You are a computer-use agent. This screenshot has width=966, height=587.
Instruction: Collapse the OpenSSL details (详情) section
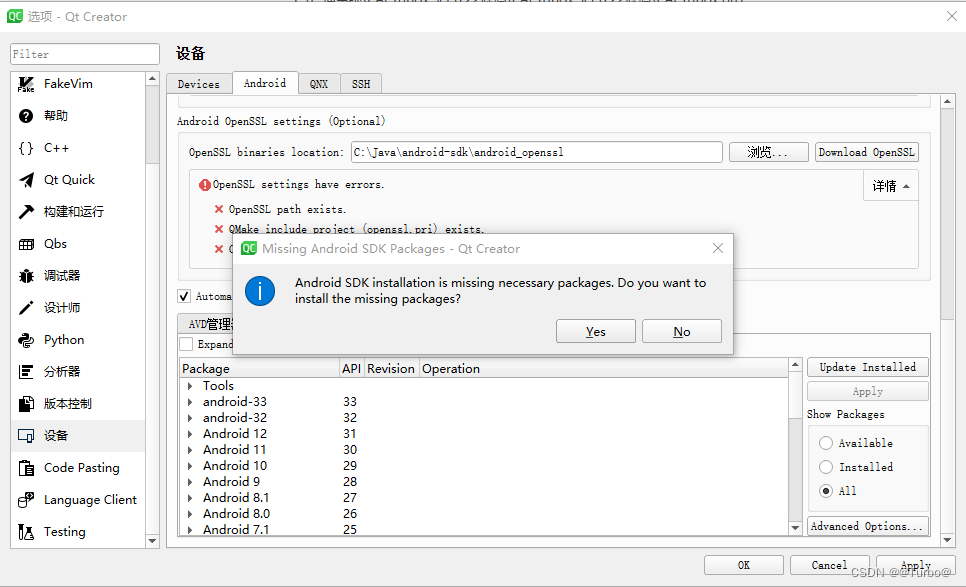891,186
